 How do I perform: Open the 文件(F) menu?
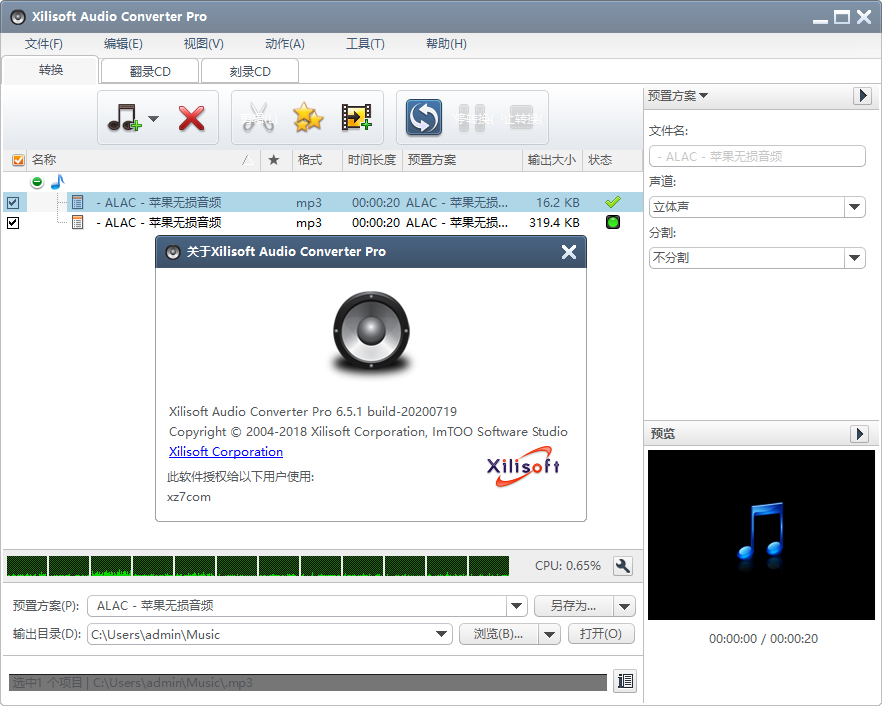pyautogui.click(x=44, y=44)
